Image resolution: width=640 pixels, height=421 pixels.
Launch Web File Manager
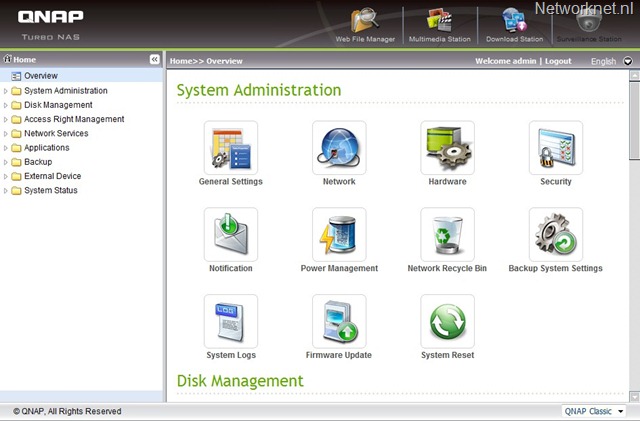pyautogui.click(x=365, y=25)
